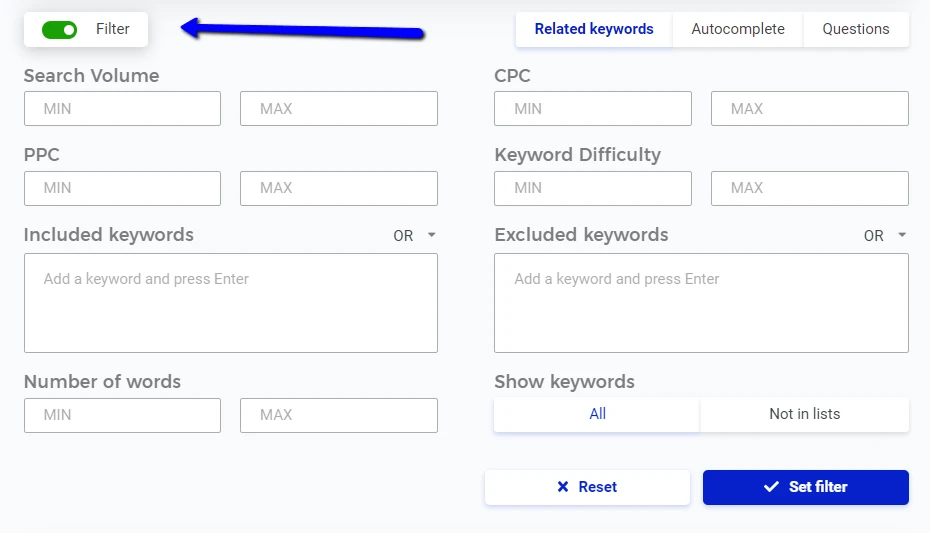Screen dimensions: 930x533
Task: Select All under Show keywords
Action: pos(597,414)
